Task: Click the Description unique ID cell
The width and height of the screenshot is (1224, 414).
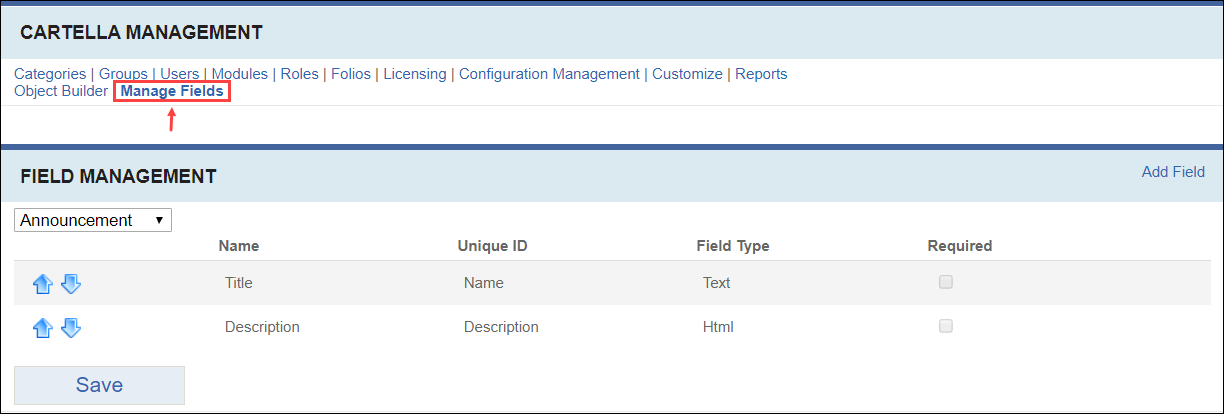Action: point(501,327)
